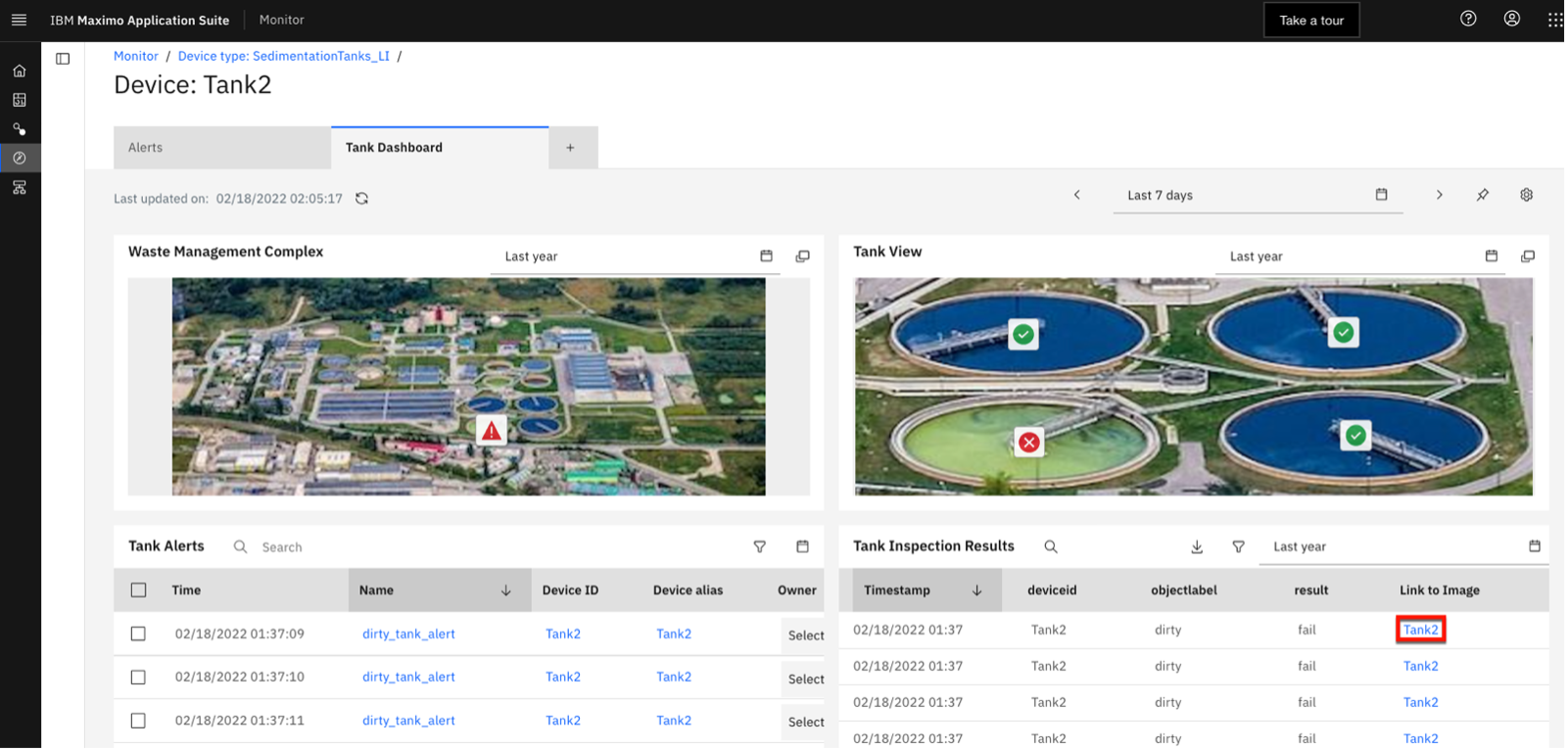
Task: Open calendar in Last 7 days selector
Action: coord(1382,195)
